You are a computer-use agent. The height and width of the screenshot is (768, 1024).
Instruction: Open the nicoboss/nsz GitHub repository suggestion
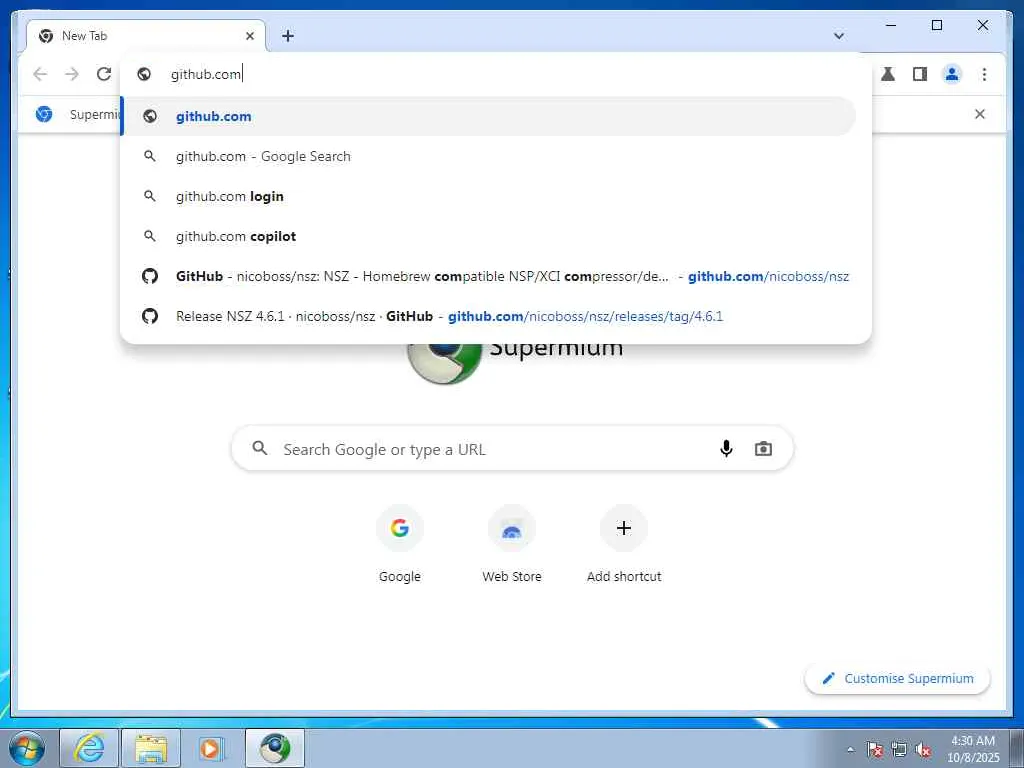pos(489,276)
